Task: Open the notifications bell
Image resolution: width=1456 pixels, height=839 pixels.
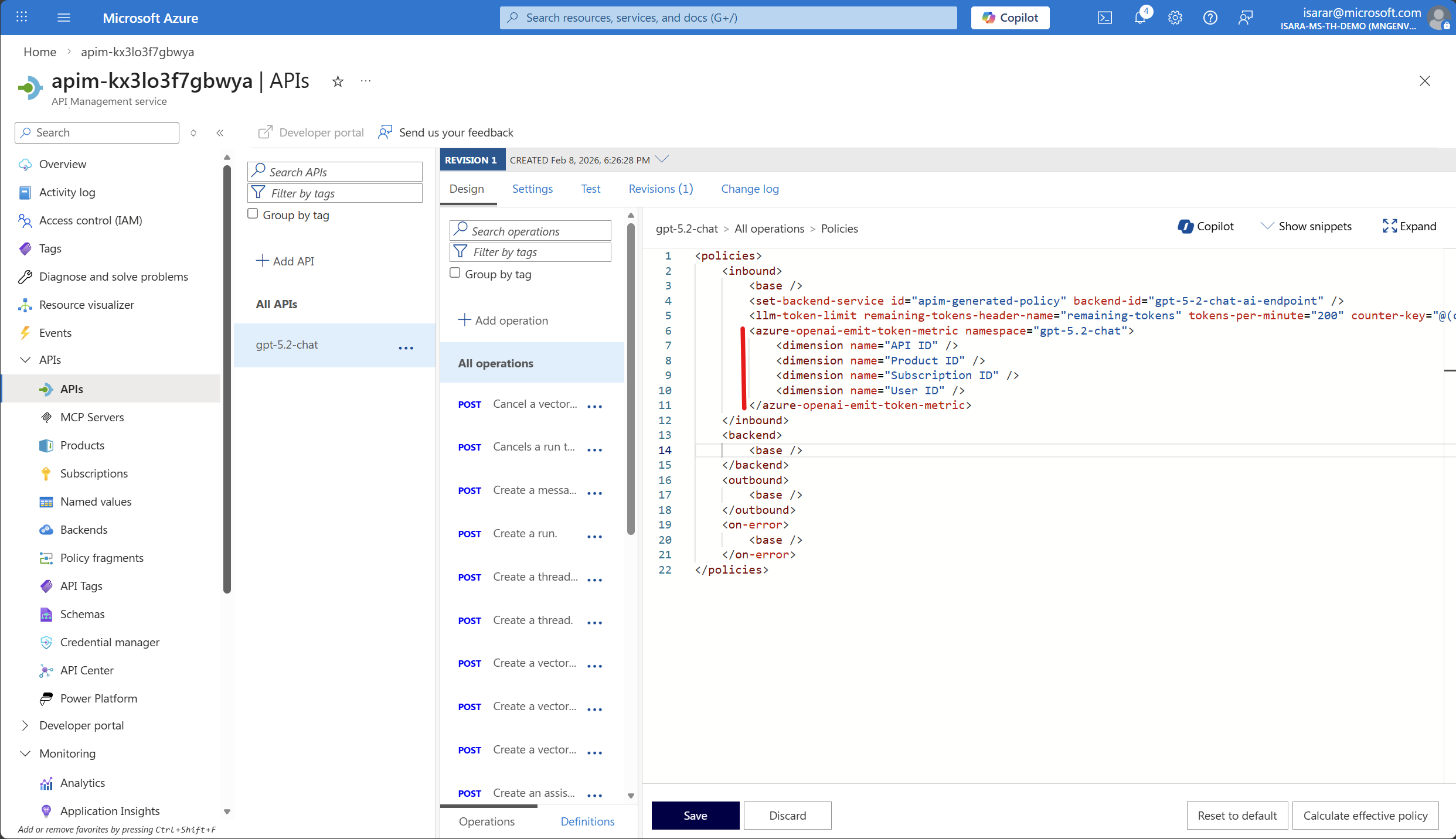Action: 1140,18
